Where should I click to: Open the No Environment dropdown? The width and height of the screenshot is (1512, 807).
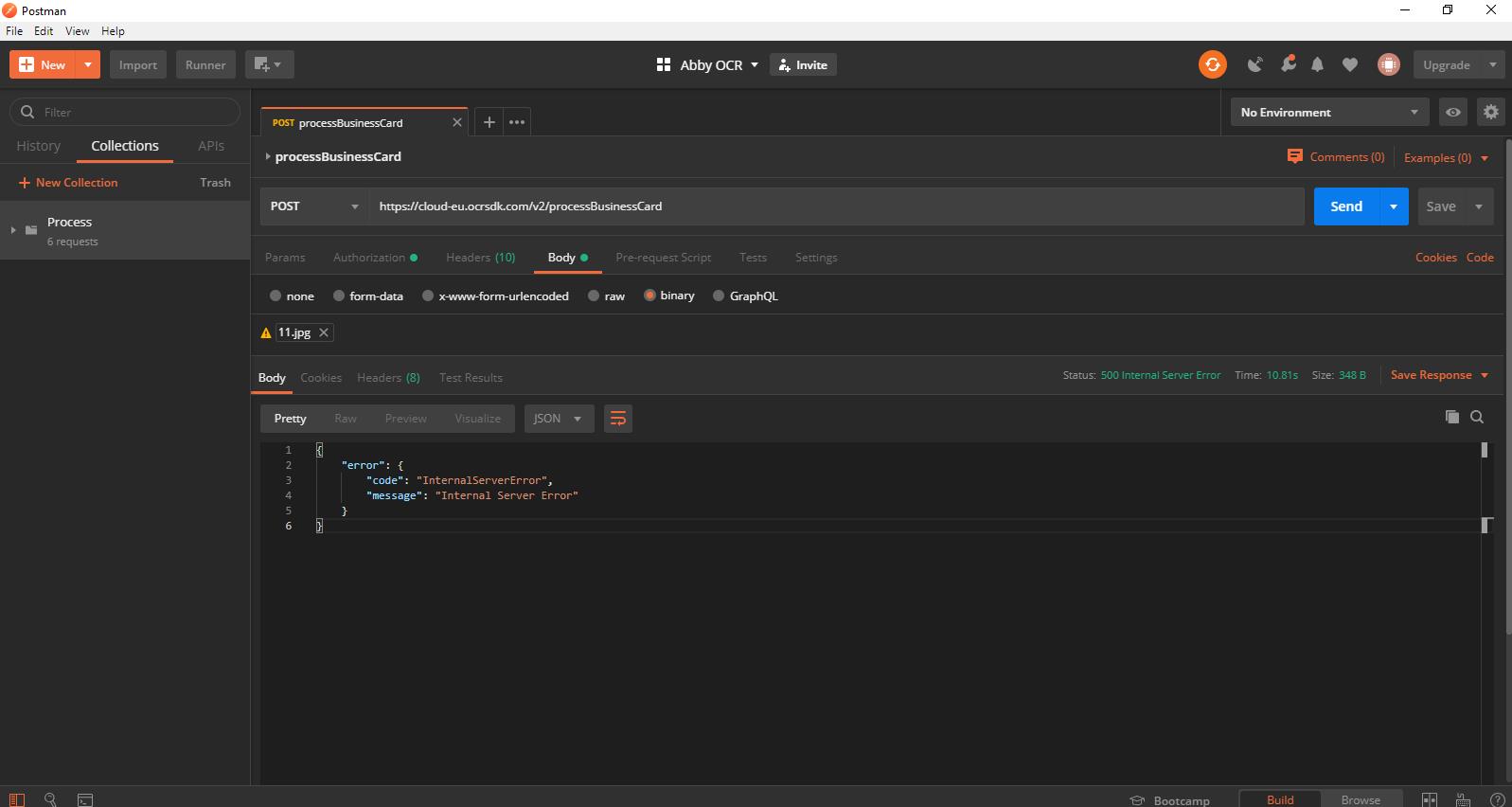click(x=1330, y=112)
